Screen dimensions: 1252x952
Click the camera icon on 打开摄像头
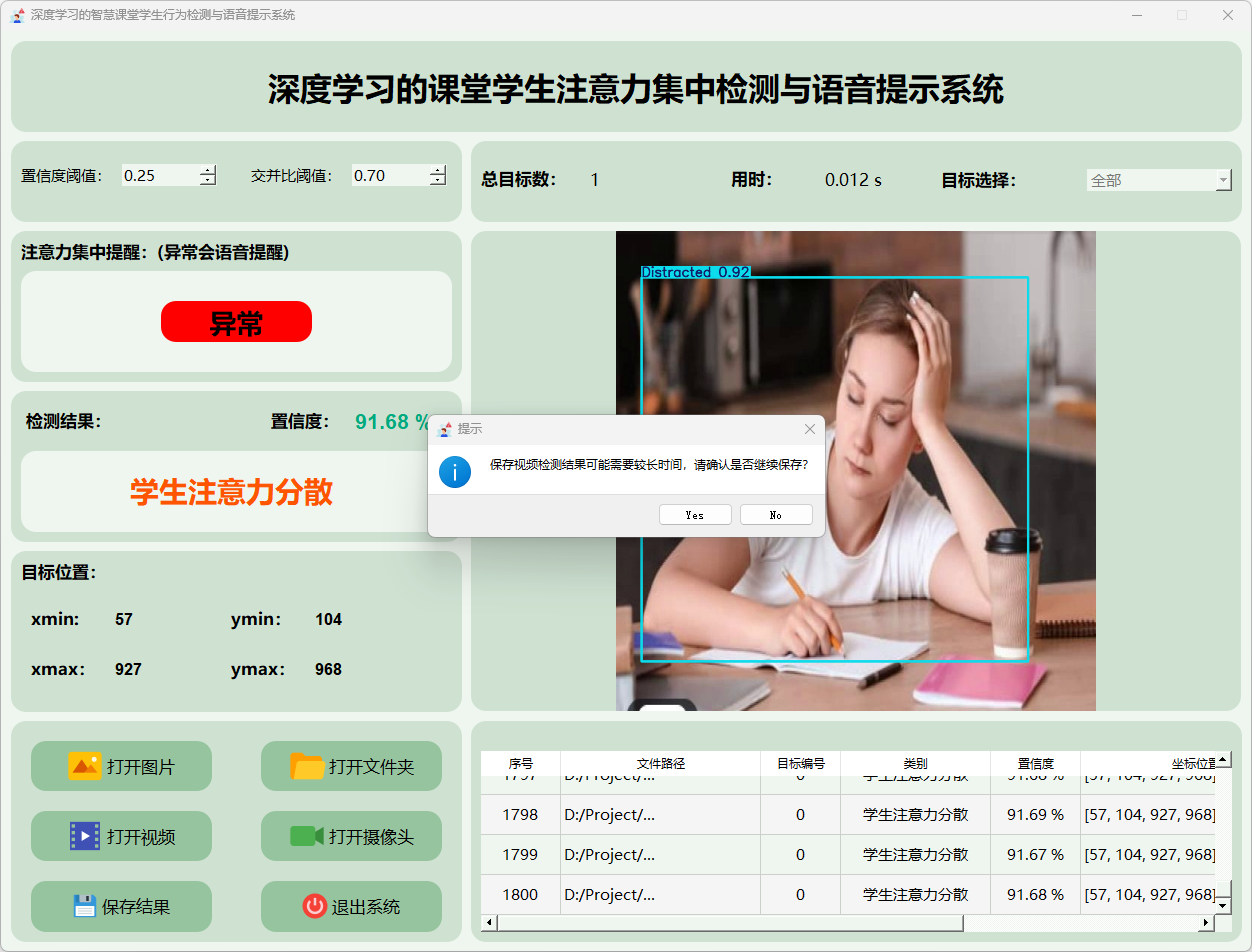307,836
